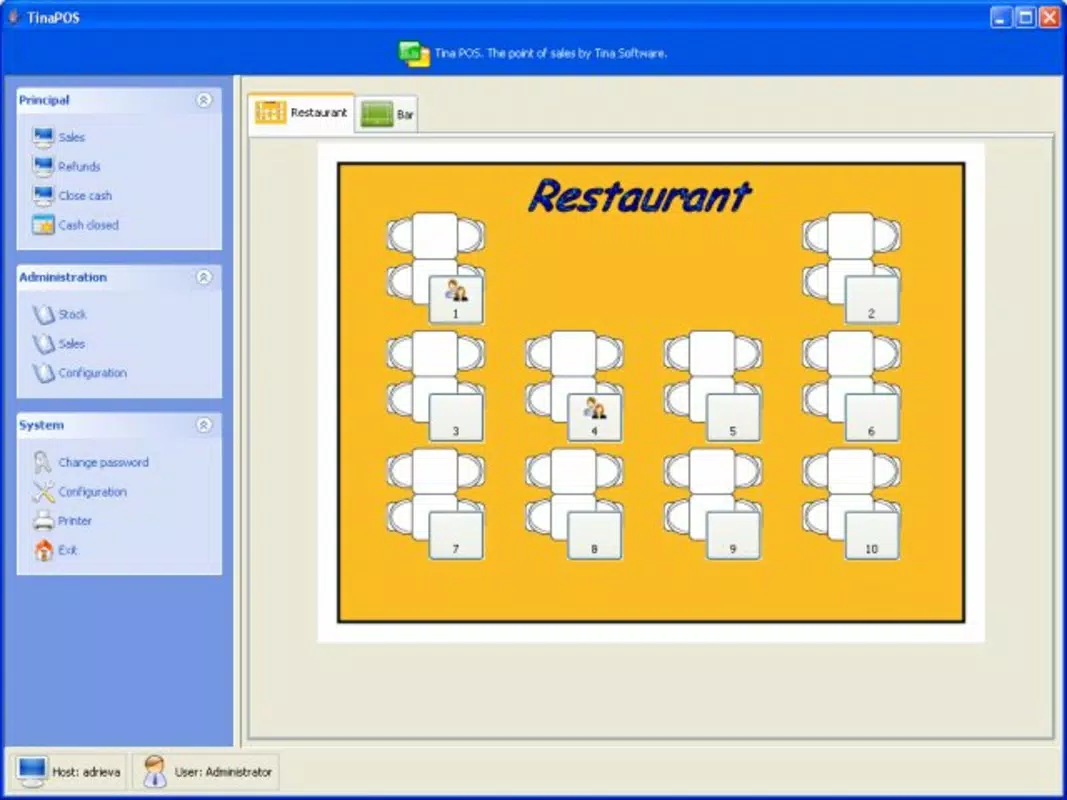Viewport: 1067px width, 800px height.
Task: Click the Administrator user avatar icon
Action: coord(155,771)
